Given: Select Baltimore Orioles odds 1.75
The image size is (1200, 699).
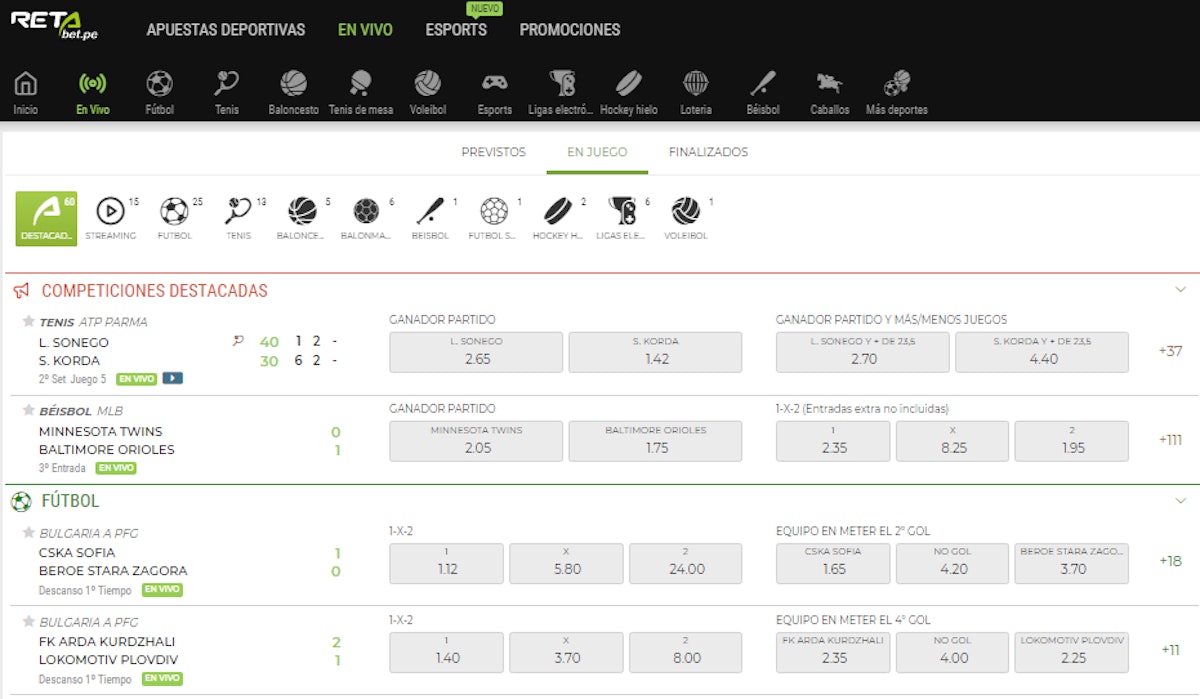Looking at the screenshot, I should tap(655, 441).
